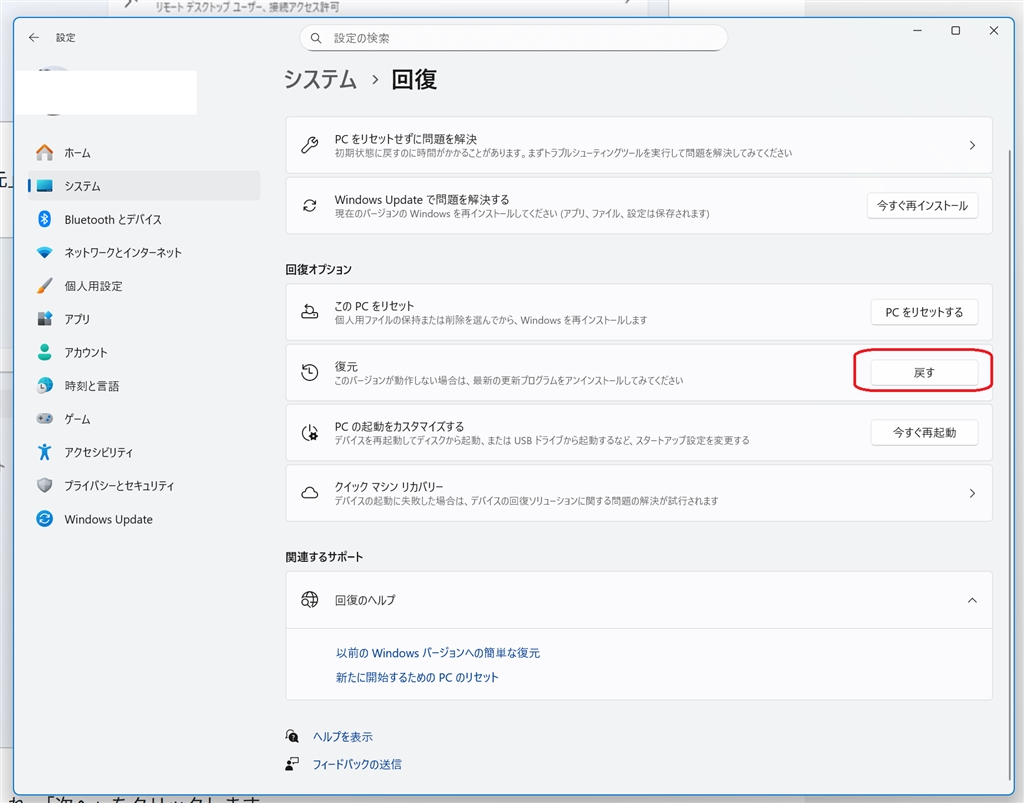Open ゲーム settings in sidebar
1024x803 pixels.
[144, 418]
